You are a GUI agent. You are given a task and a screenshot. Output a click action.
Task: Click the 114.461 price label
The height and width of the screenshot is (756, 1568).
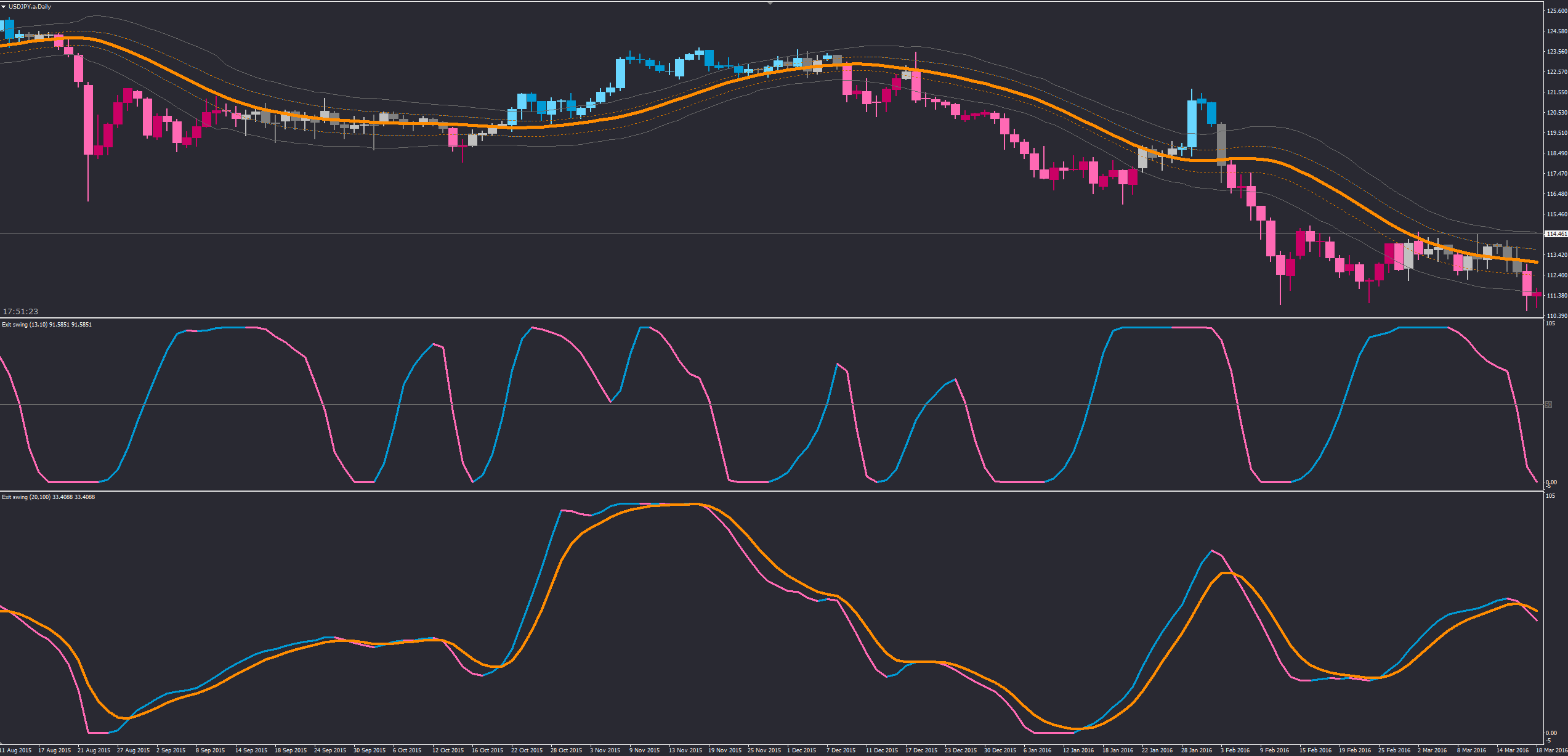click(1556, 234)
